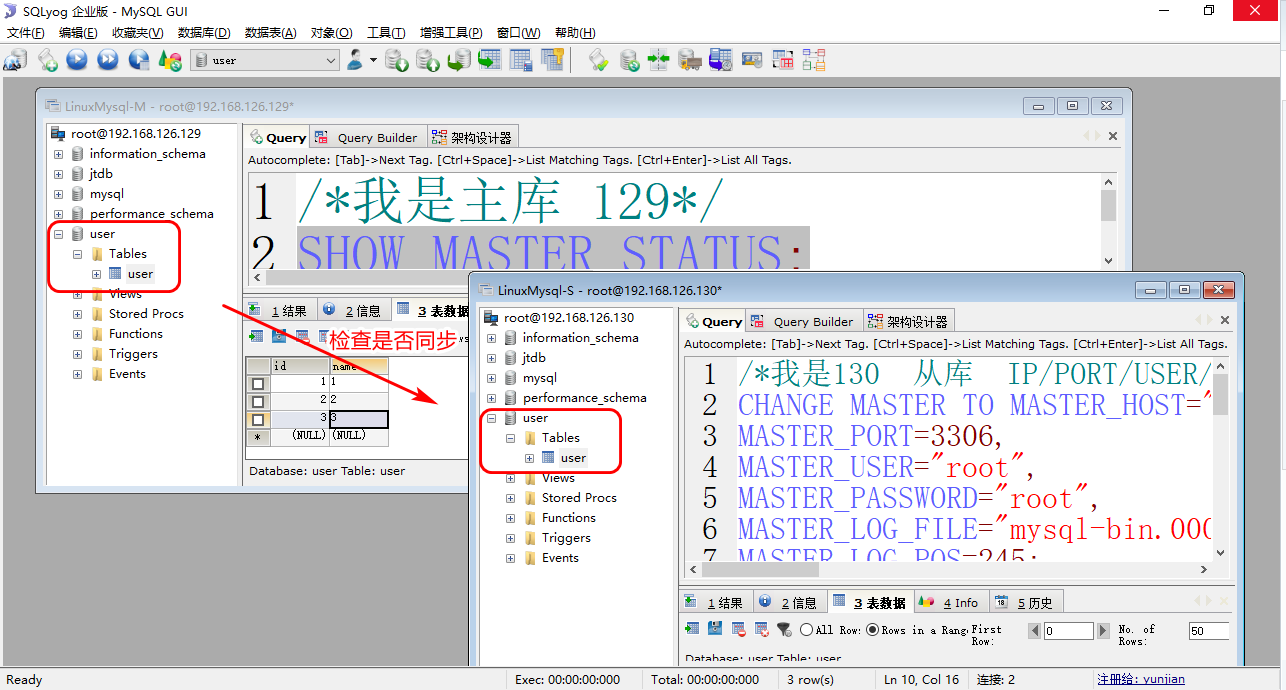Image resolution: width=1286 pixels, height=690 pixels.
Task: Click the No. of Rows input field
Action: pyautogui.click(x=1208, y=631)
